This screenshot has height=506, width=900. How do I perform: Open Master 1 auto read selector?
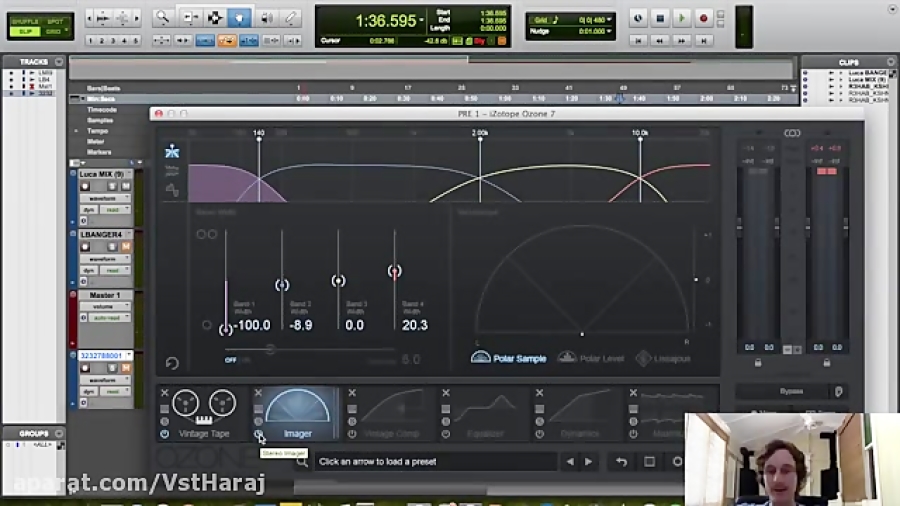(x=108, y=318)
